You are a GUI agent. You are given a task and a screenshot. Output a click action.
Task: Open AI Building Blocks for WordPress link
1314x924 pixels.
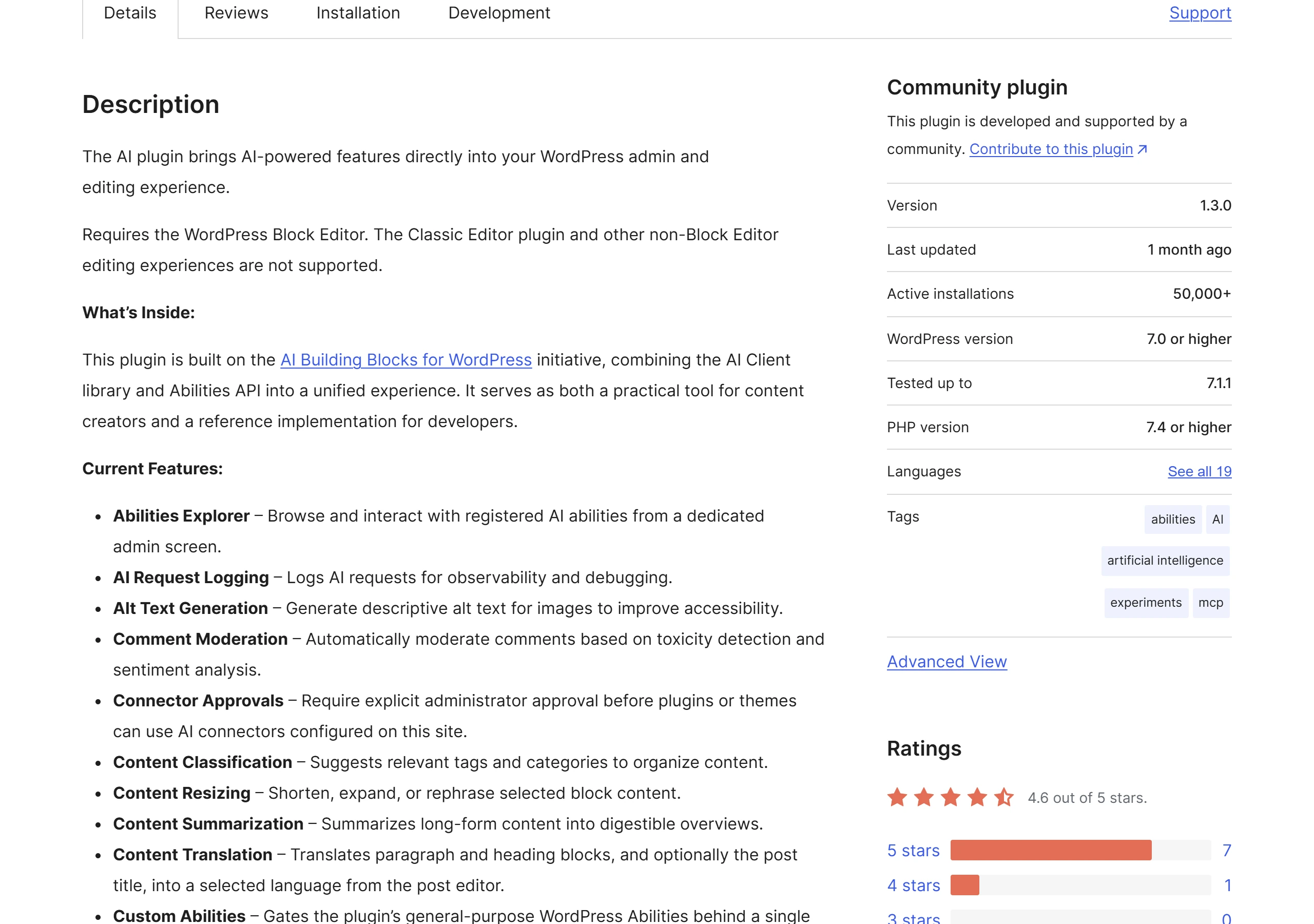point(406,360)
